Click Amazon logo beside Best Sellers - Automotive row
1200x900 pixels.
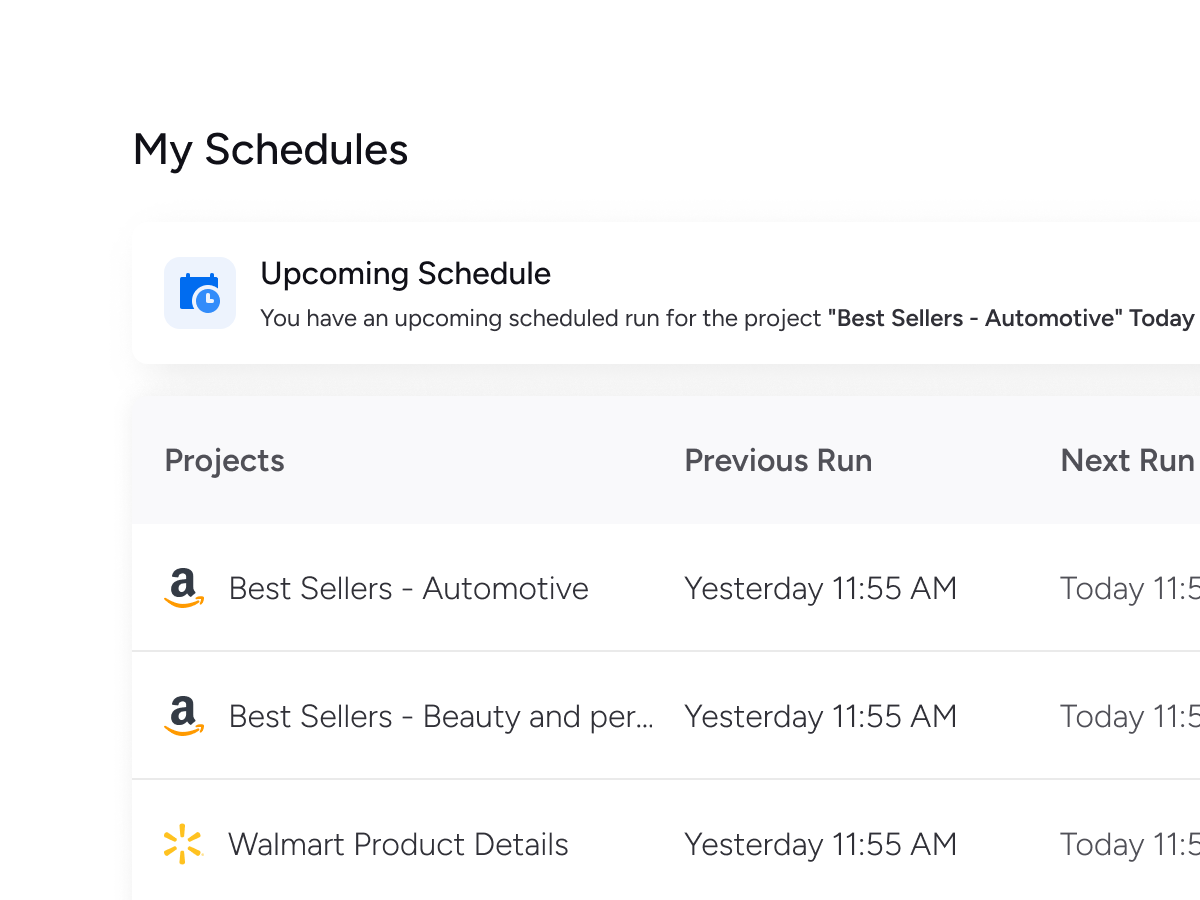pos(183,588)
